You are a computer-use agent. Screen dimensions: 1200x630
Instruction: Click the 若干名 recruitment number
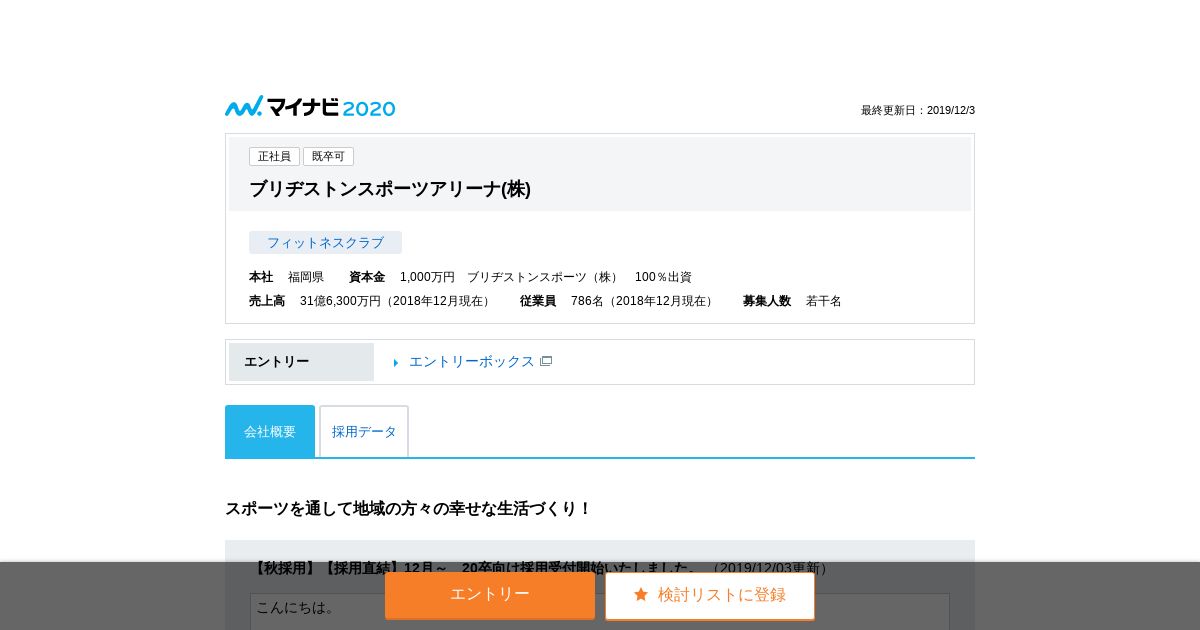(x=824, y=301)
